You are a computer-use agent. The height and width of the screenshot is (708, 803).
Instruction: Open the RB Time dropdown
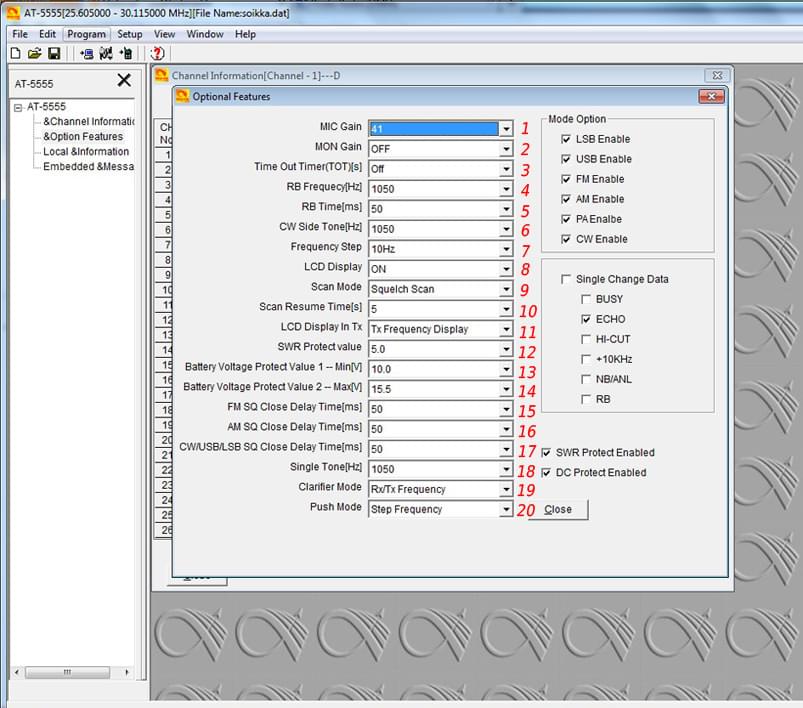[506, 209]
